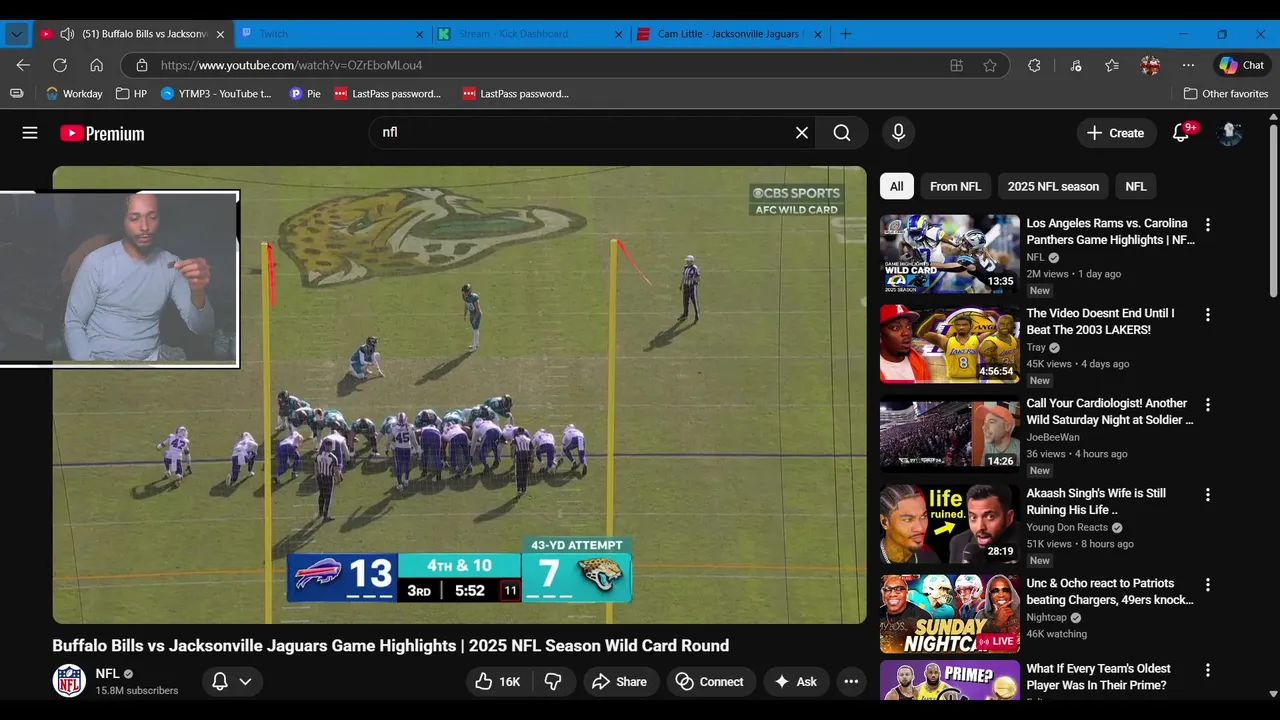Open the favorites list icon
The height and width of the screenshot is (720, 1280).
[1112, 65]
